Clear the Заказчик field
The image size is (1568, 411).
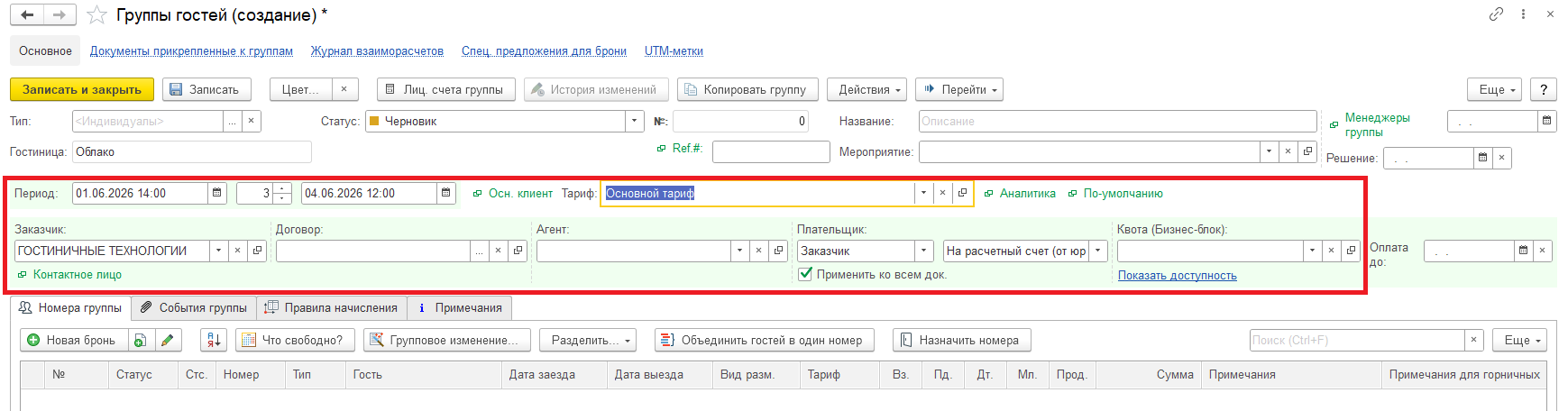[238, 251]
